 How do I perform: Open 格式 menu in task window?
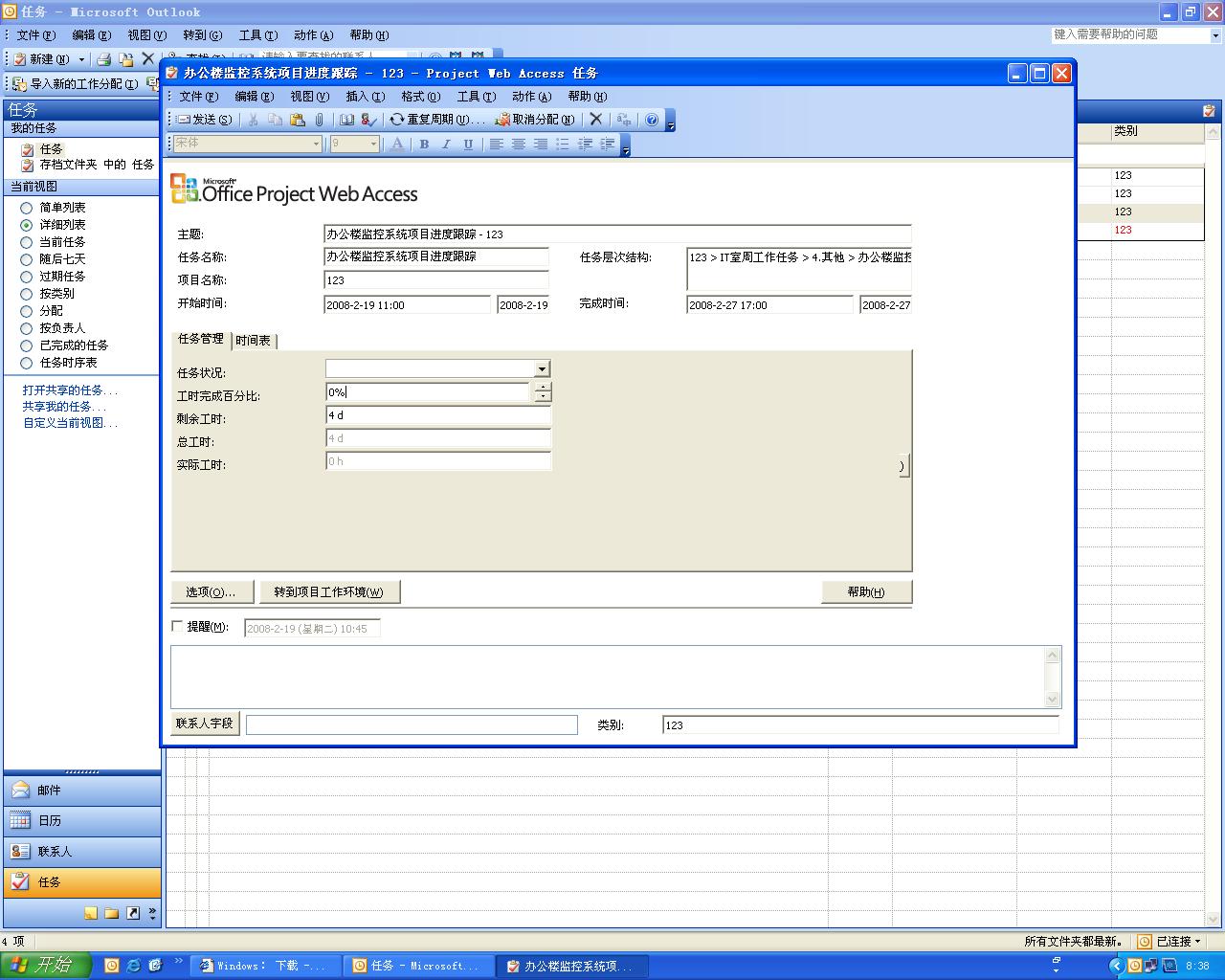click(x=420, y=97)
